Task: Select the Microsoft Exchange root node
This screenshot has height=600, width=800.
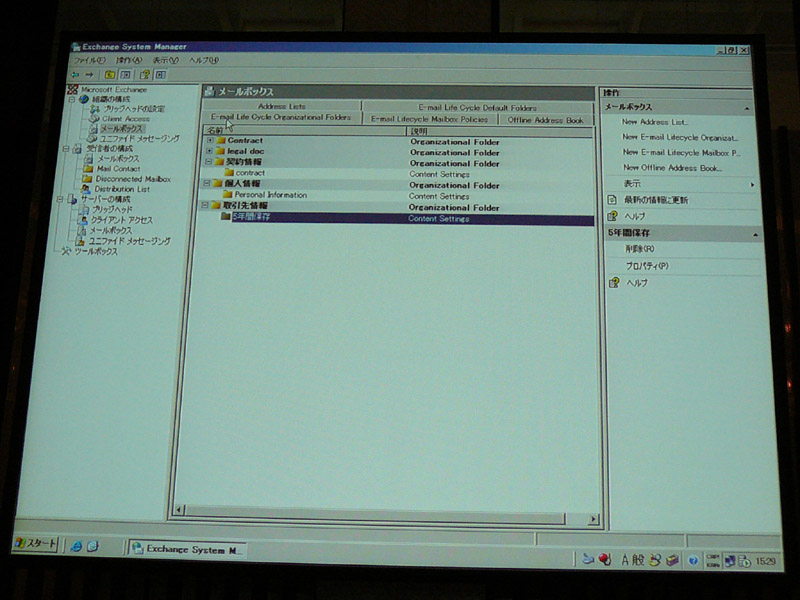Action: click(x=114, y=90)
